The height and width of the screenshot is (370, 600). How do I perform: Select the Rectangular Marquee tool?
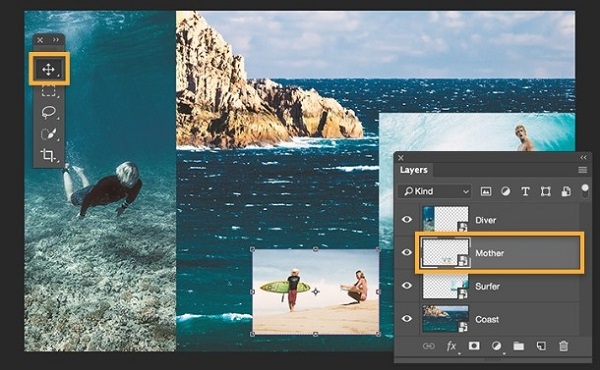click(x=49, y=91)
